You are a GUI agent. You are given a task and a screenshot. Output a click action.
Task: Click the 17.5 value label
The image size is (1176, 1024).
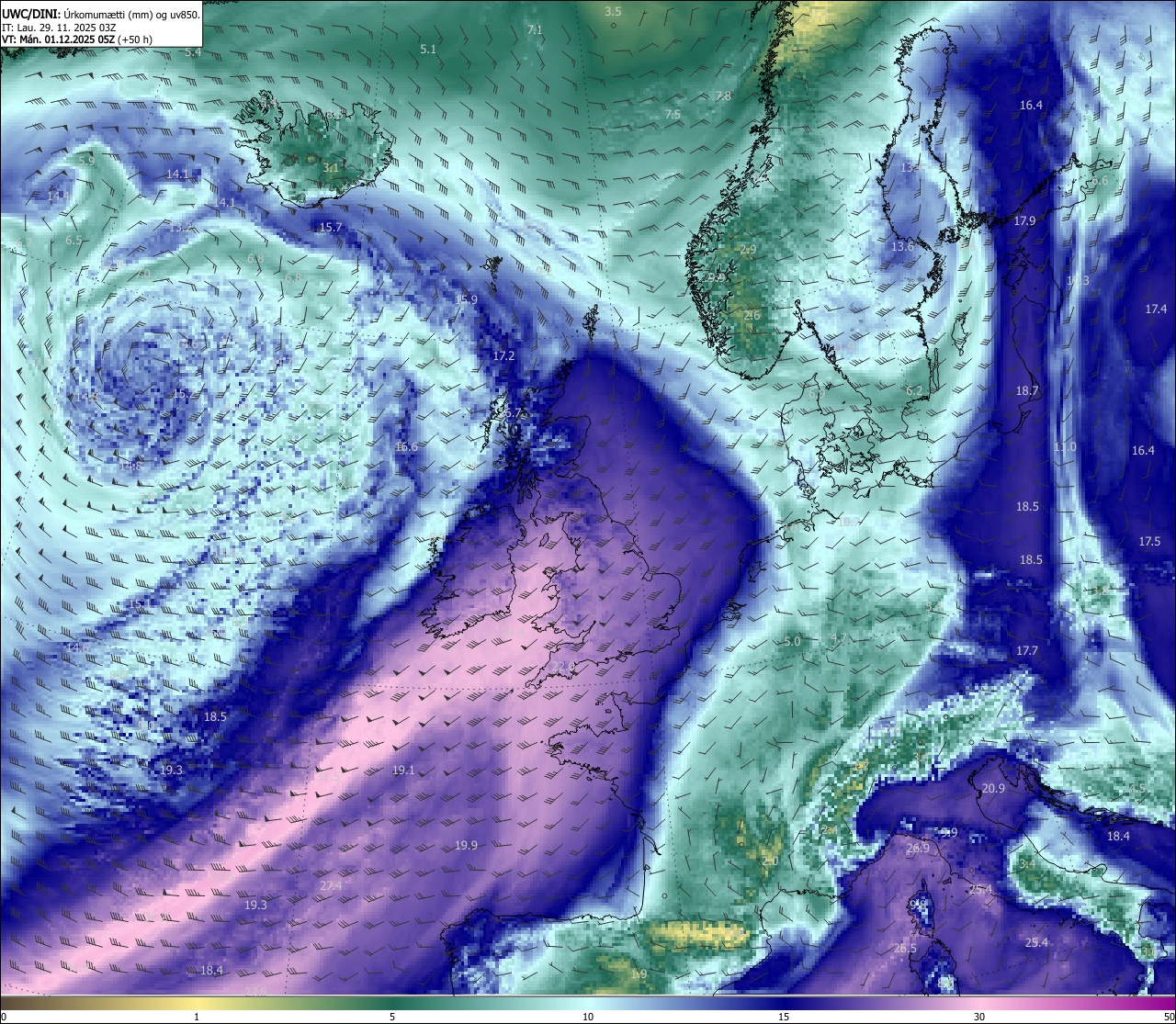tap(1149, 541)
